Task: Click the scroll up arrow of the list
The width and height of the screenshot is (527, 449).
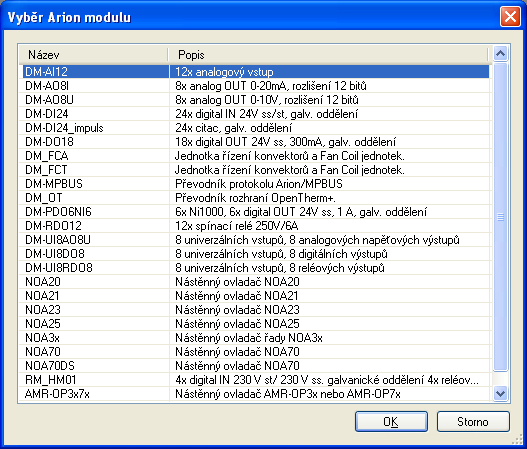Action: coord(500,53)
